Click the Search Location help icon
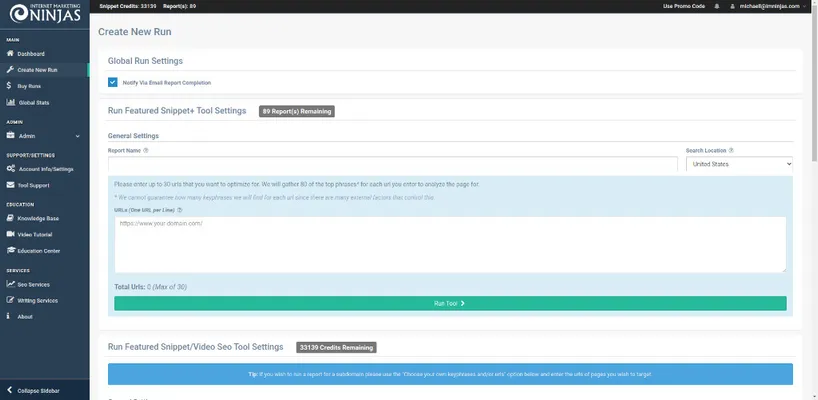818x400 pixels. point(731,151)
